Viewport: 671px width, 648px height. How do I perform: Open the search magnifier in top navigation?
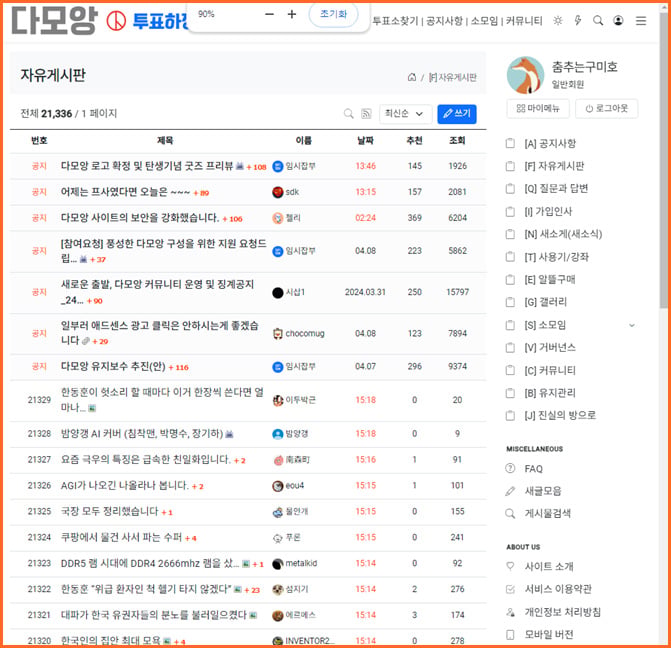coord(598,21)
